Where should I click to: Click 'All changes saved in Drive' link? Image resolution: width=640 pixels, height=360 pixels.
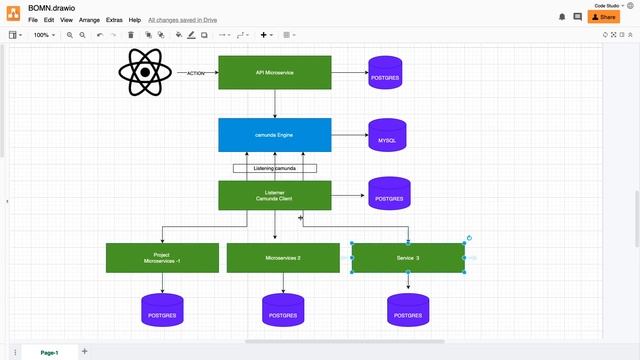click(182, 20)
